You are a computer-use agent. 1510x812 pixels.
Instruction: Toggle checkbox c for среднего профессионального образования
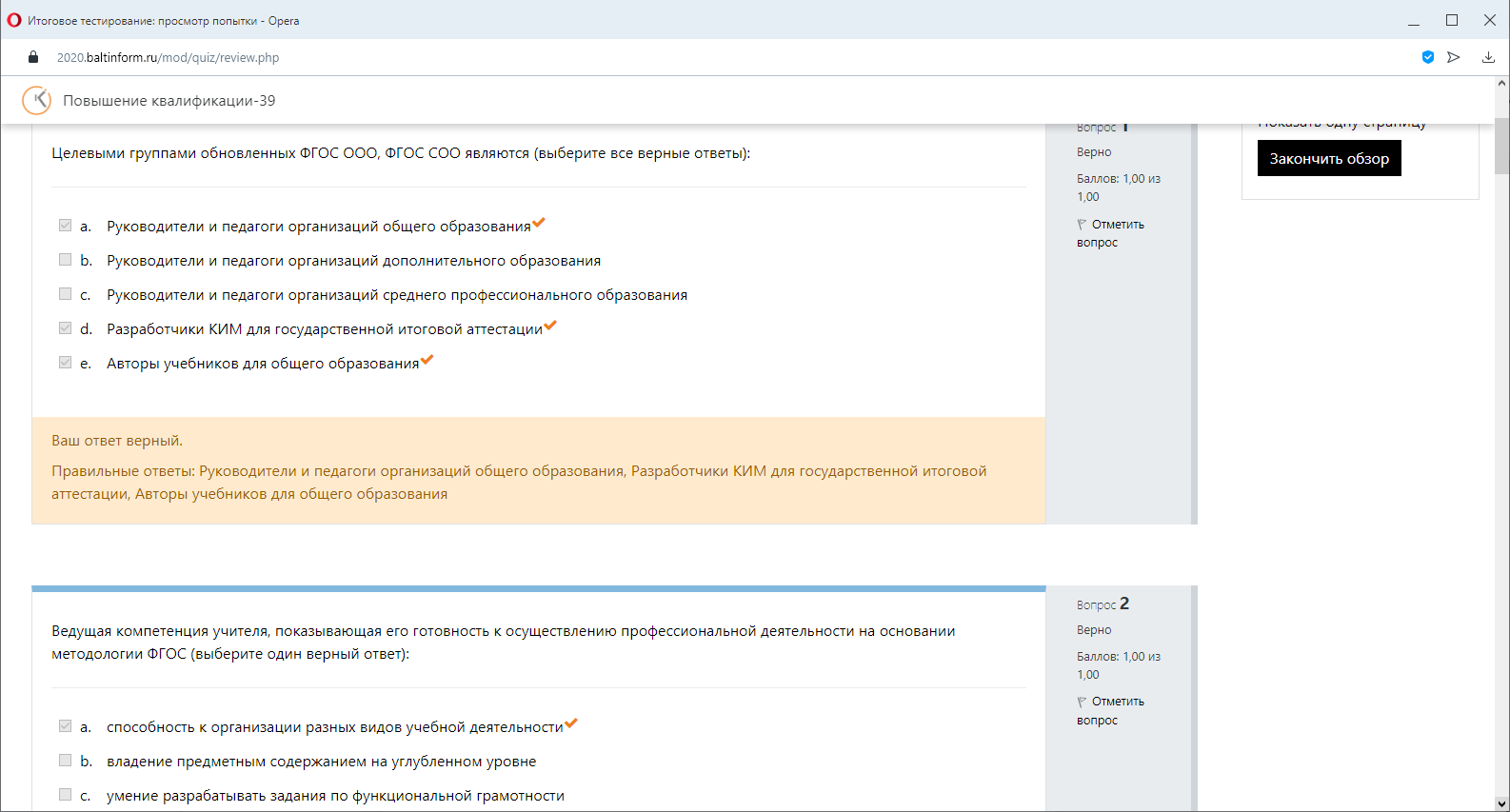65,294
